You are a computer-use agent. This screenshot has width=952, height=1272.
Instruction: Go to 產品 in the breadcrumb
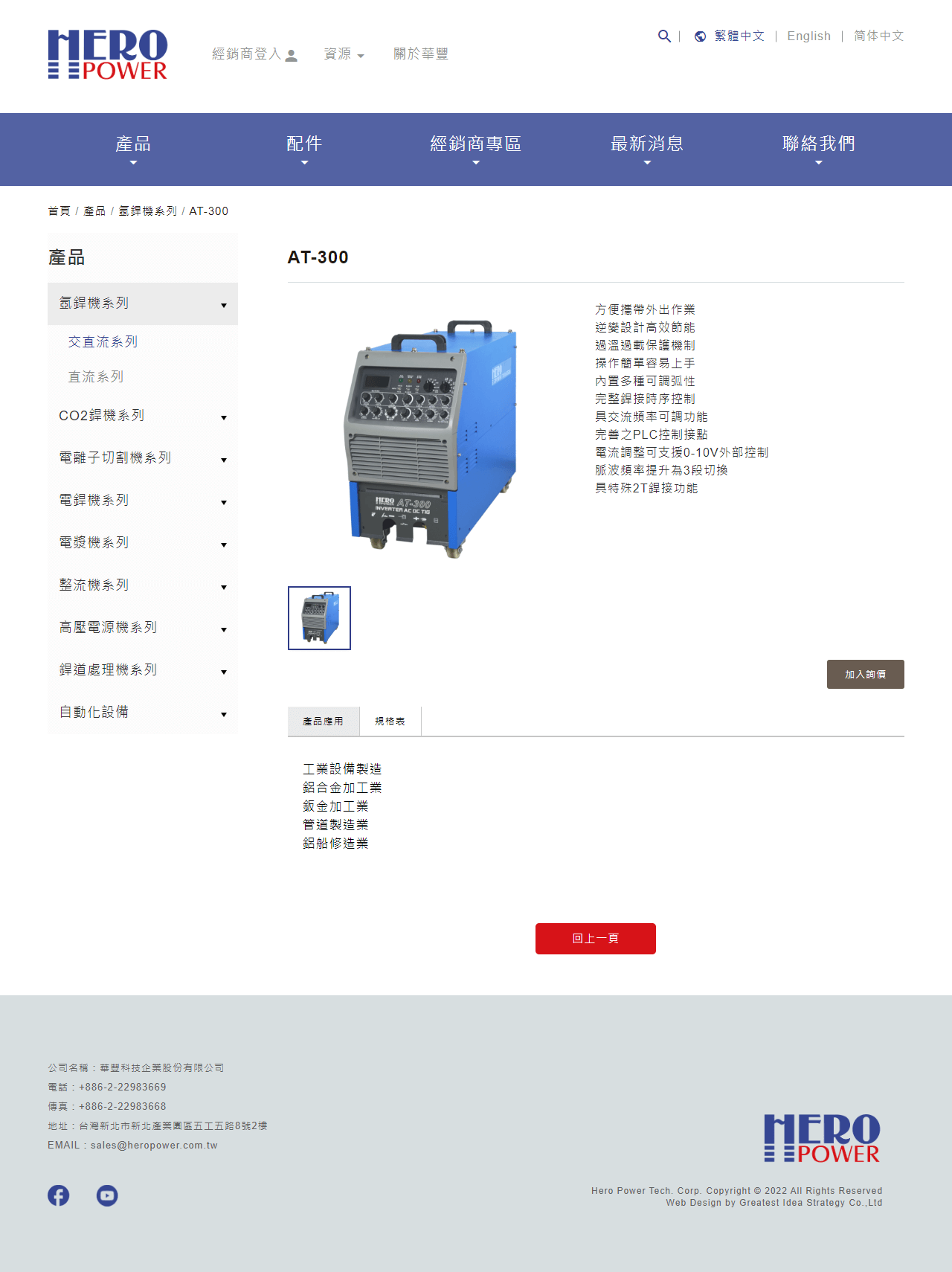pyautogui.click(x=94, y=211)
